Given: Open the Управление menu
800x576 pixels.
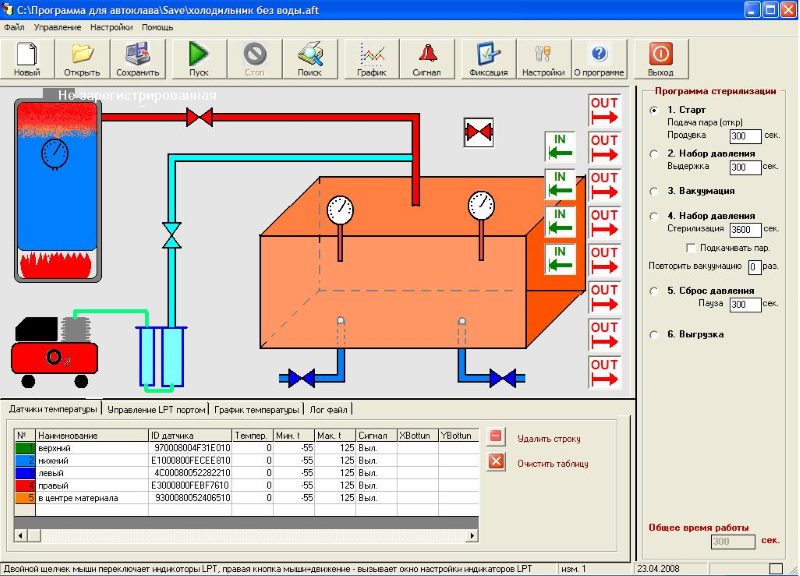Looking at the screenshot, I should (x=57, y=27).
